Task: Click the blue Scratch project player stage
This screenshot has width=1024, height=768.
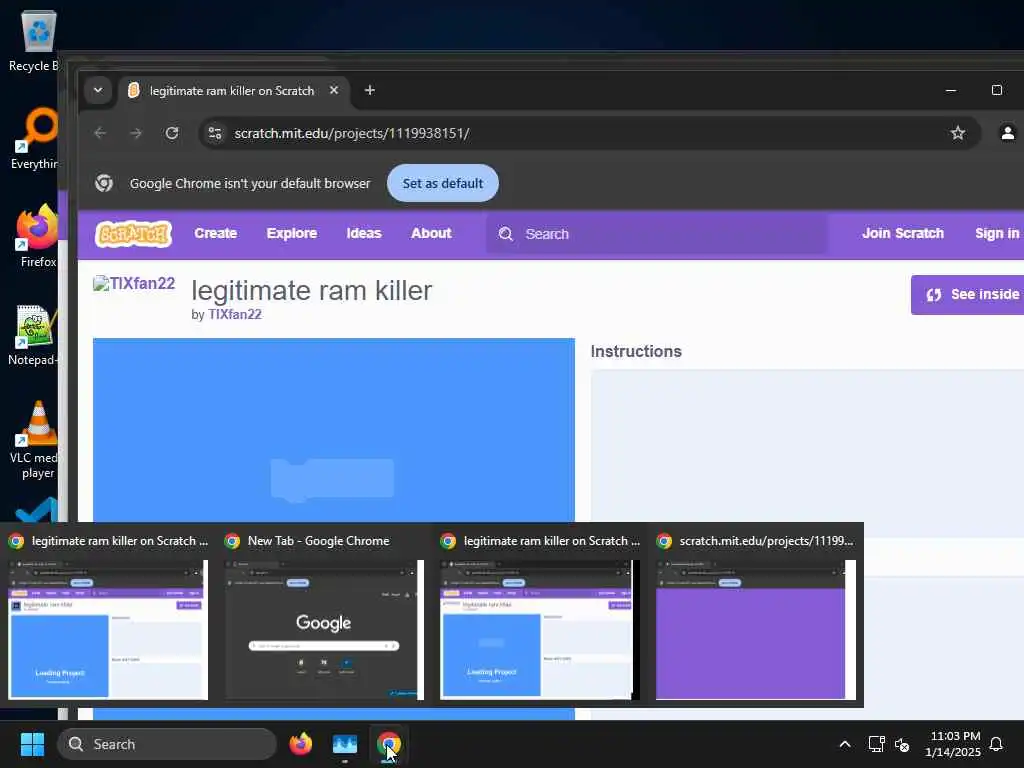Action: coord(334,430)
